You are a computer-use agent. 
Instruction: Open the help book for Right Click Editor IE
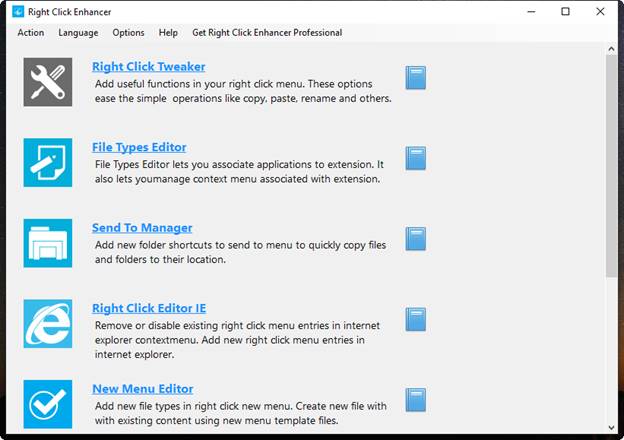(x=415, y=319)
